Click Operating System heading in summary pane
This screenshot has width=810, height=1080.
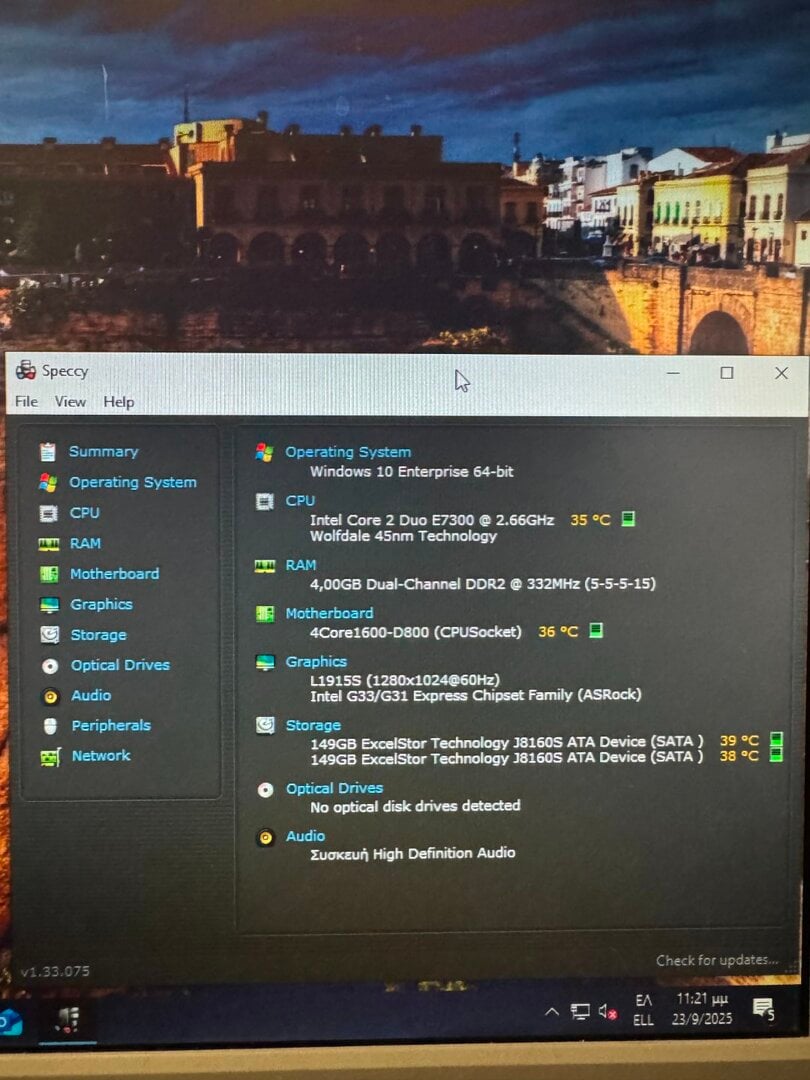[348, 452]
